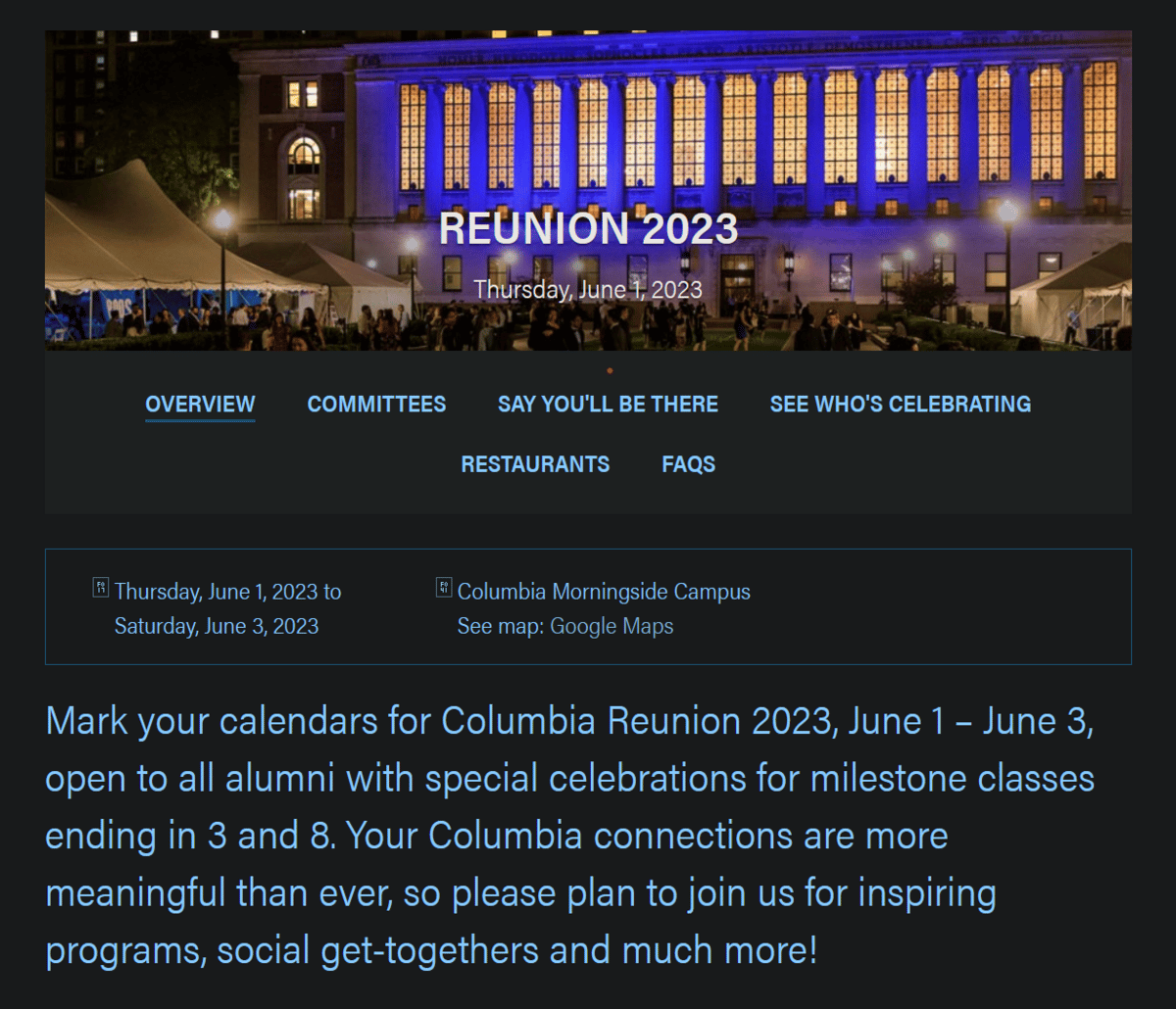Open the FAQs tab
Viewport: 1176px width, 1009px height.
tap(688, 464)
